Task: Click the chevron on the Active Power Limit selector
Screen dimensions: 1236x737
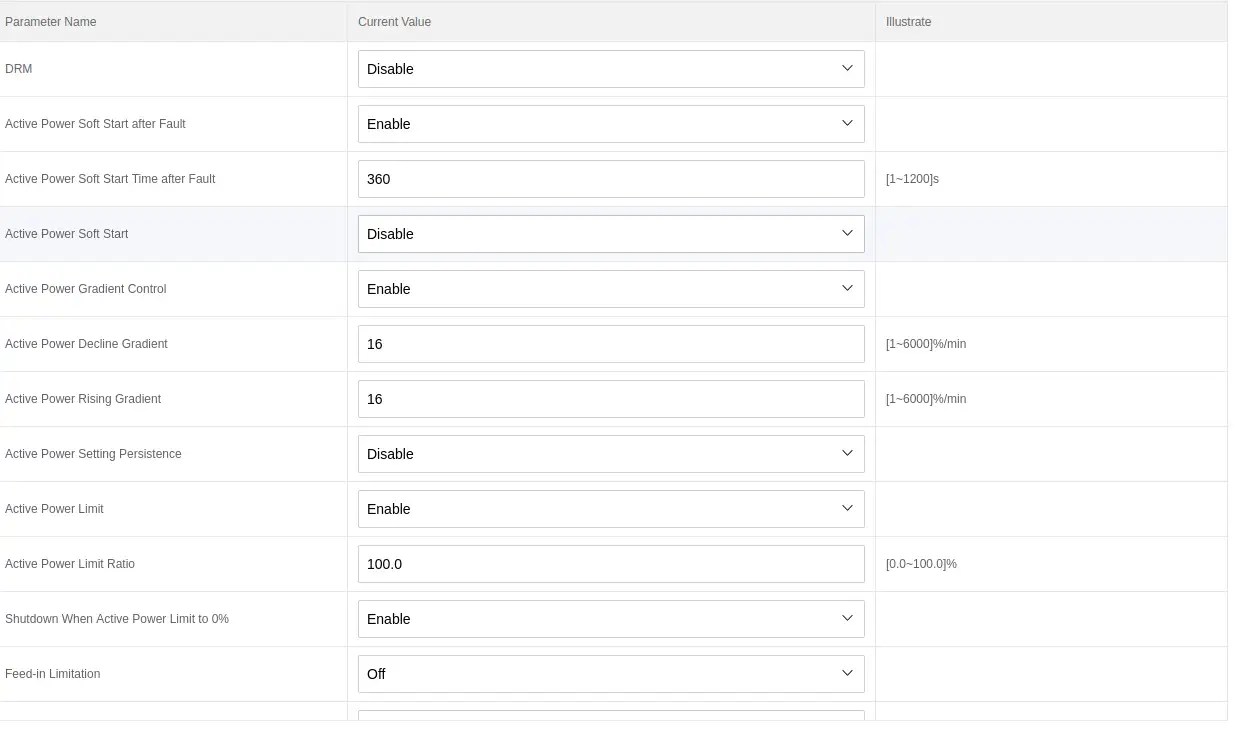Action: coord(847,508)
